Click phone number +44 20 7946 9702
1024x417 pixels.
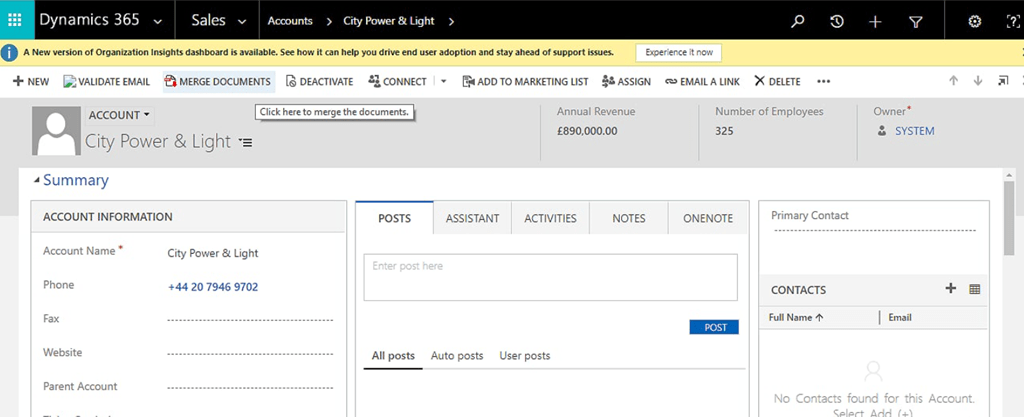point(213,287)
